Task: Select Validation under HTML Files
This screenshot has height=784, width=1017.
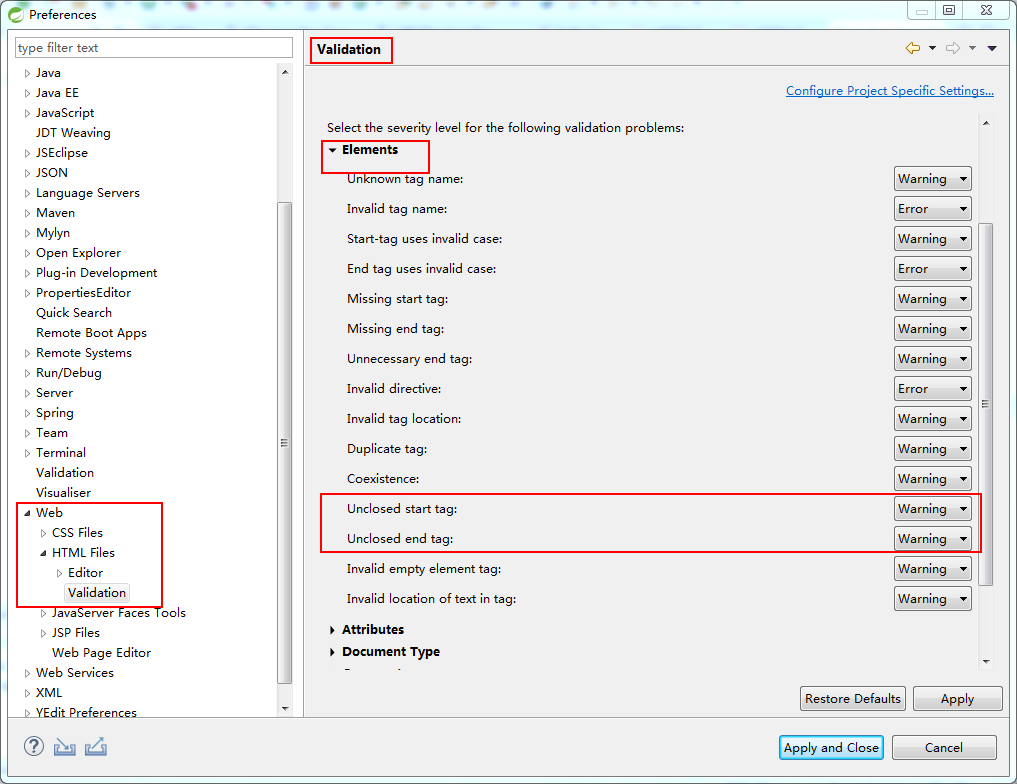Action: [x=96, y=592]
